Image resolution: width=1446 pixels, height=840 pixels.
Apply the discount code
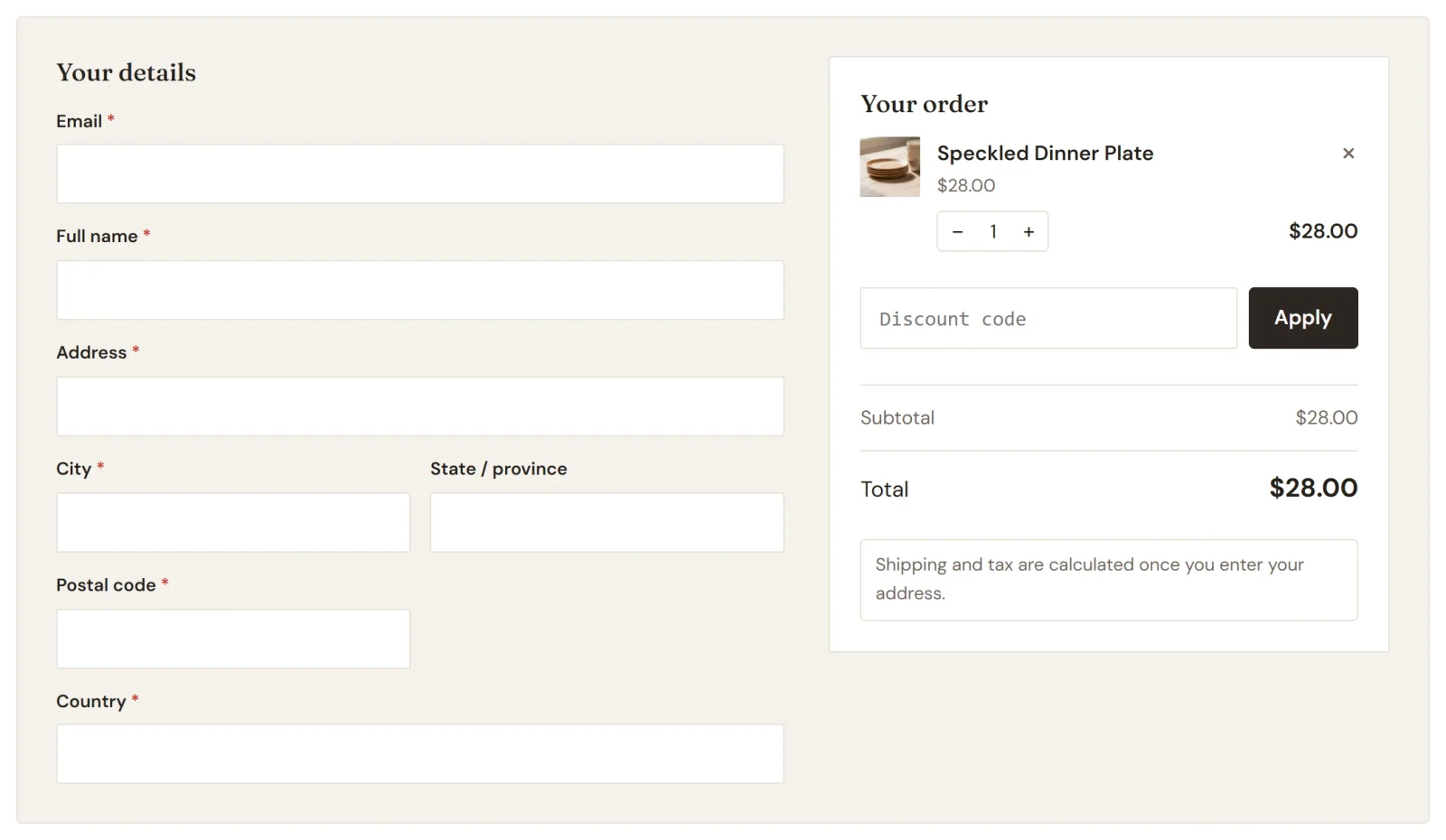click(x=1302, y=318)
